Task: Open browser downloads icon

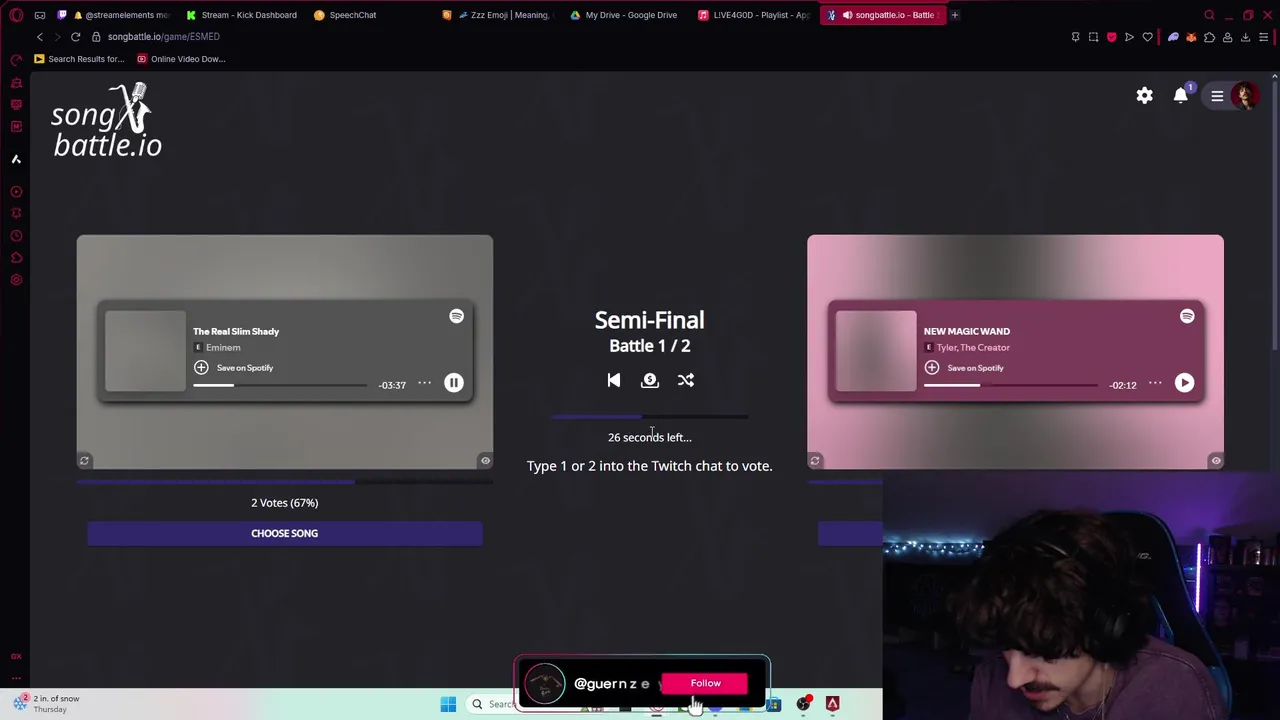Action: [1245, 37]
